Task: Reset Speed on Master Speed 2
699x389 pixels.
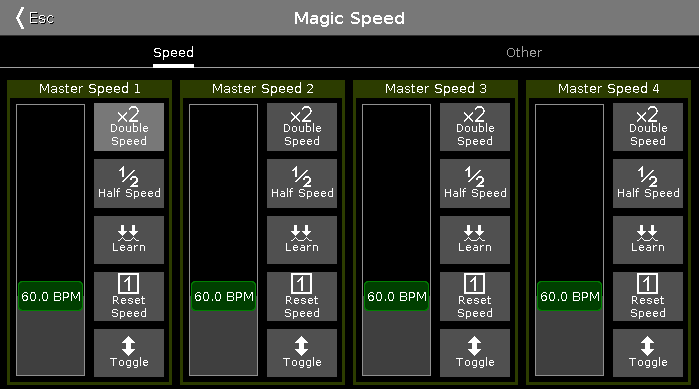Action: pyautogui.click(x=302, y=297)
